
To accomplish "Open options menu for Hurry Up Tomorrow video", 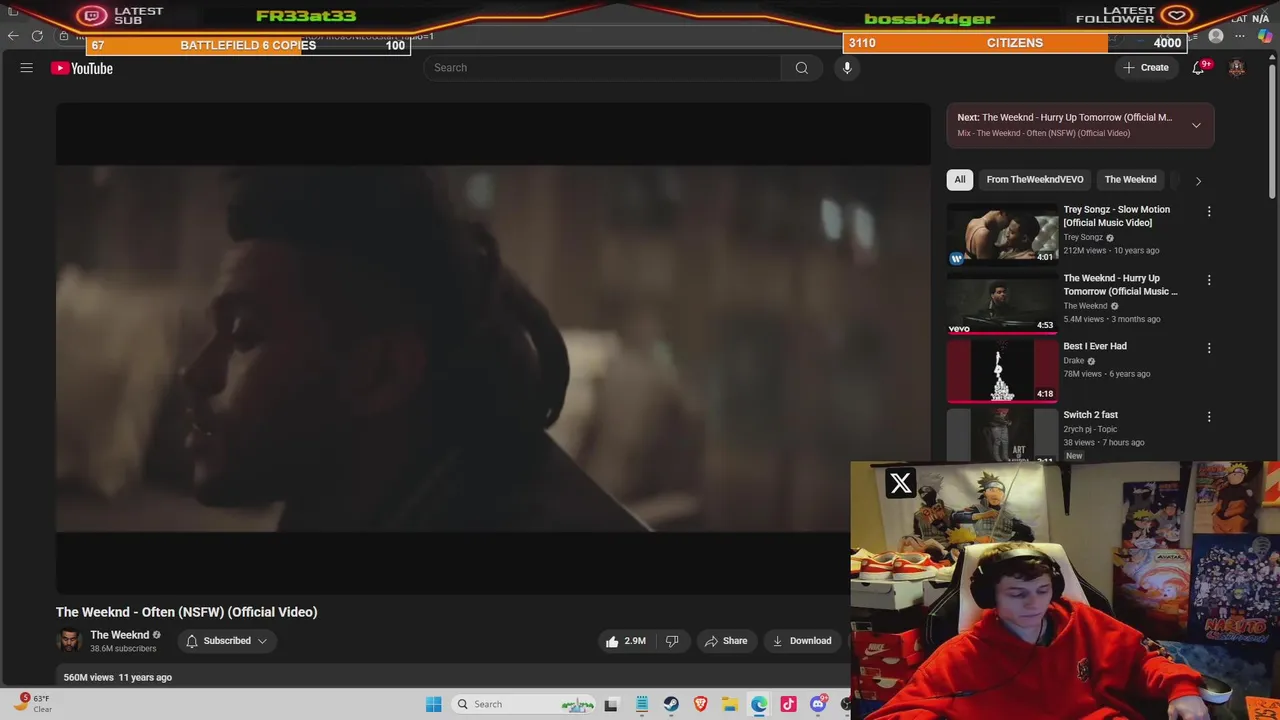I will tap(1209, 280).
